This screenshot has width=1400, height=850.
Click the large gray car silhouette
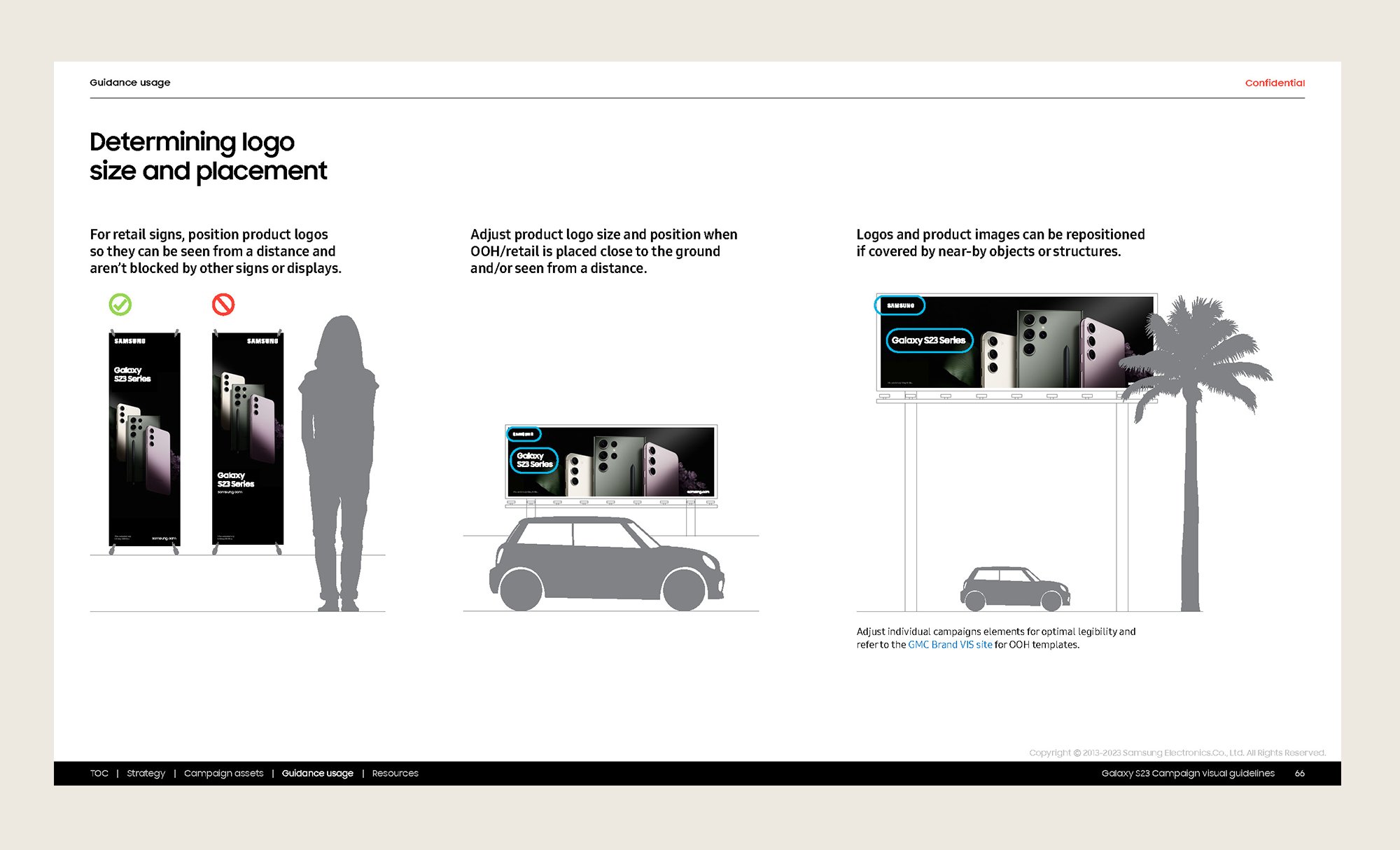606,564
